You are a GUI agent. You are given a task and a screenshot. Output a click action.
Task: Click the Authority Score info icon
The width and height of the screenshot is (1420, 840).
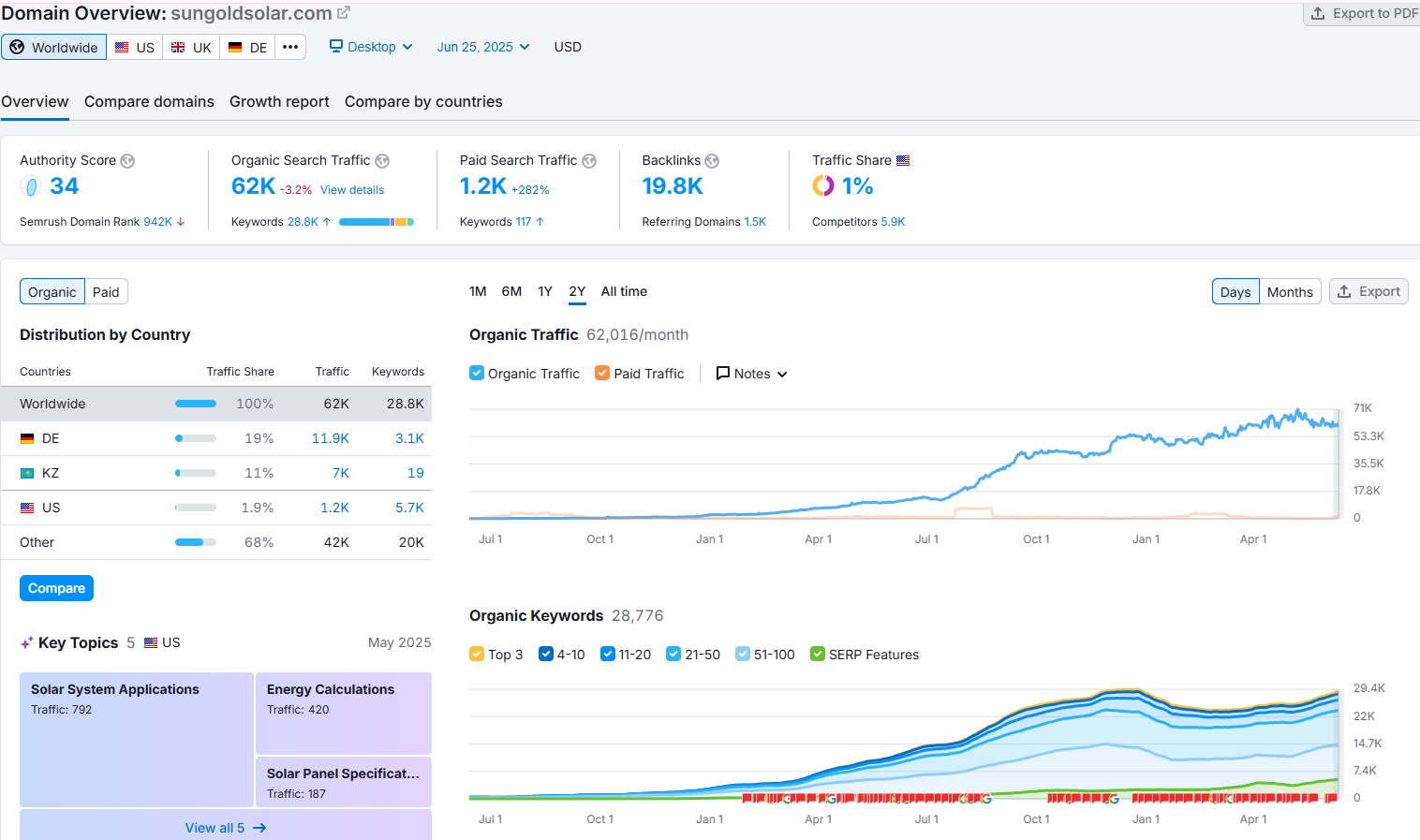coord(127,161)
